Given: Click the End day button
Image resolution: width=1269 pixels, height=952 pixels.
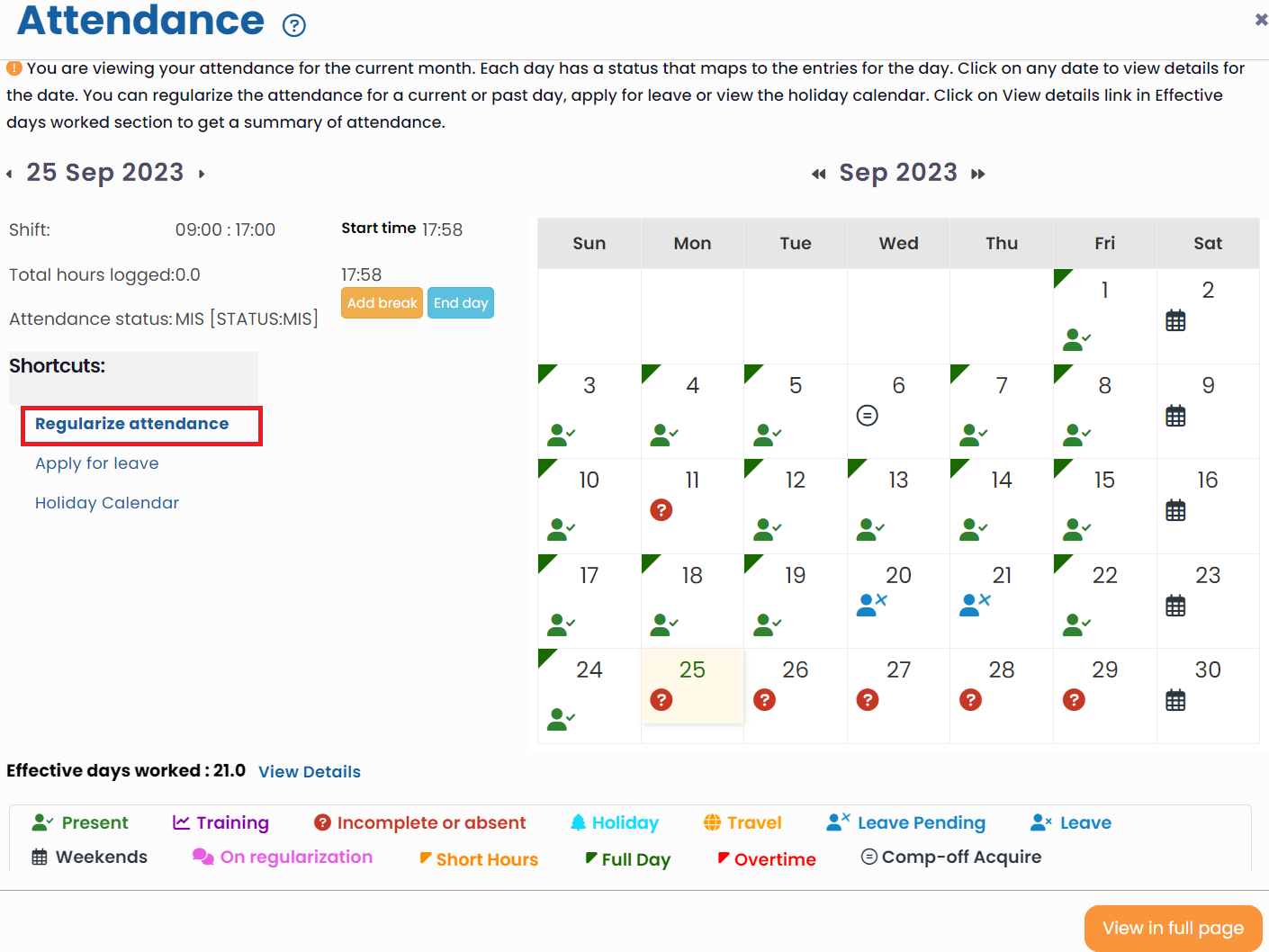Looking at the screenshot, I should pyautogui.click(x=461, y=303).
